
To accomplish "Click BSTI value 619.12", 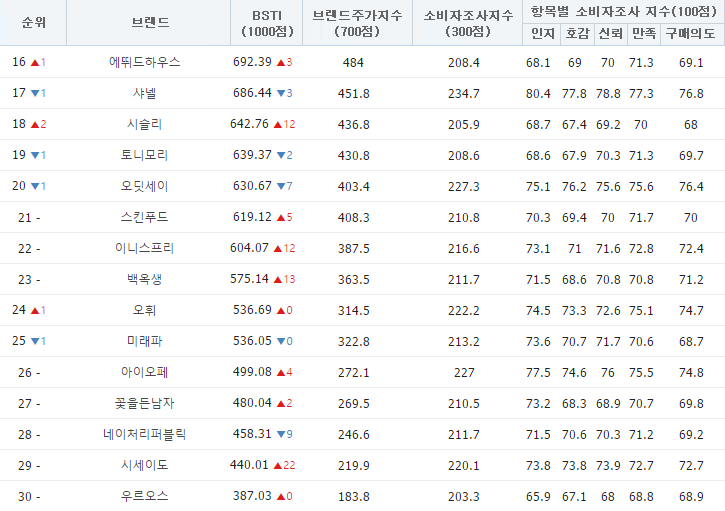I will 252,217.
